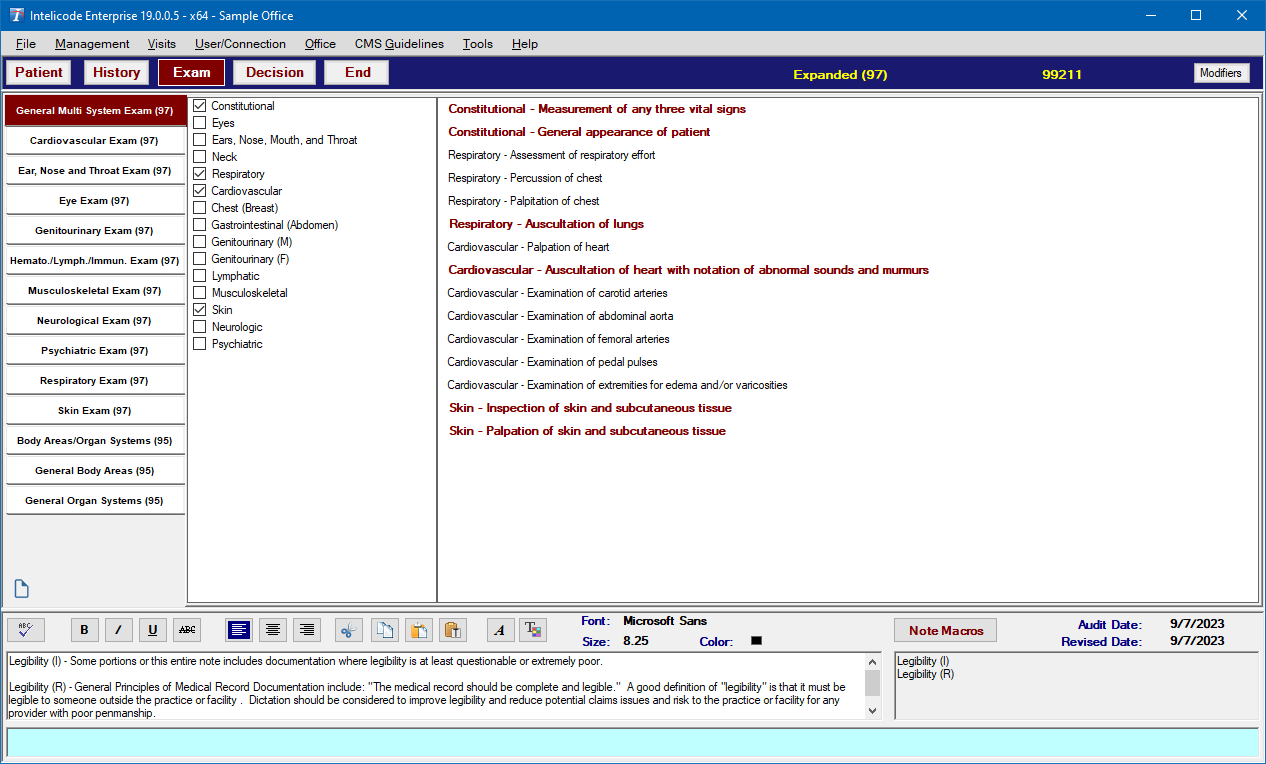Center align the note text
Image resolution: width=1266 pixels, height=764 pixels.
tap(273, 630)
